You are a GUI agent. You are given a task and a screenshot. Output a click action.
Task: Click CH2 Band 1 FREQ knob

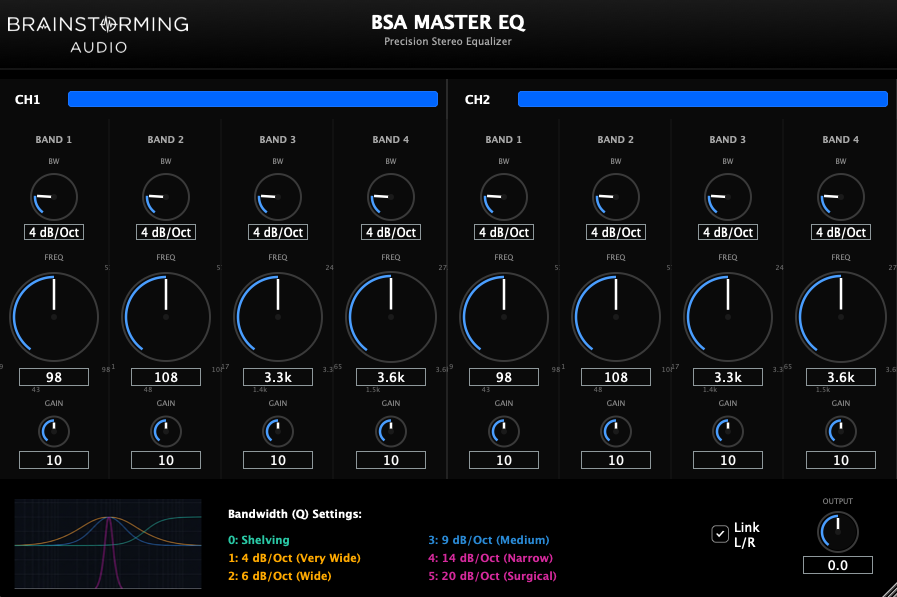(x=504, y=317)
